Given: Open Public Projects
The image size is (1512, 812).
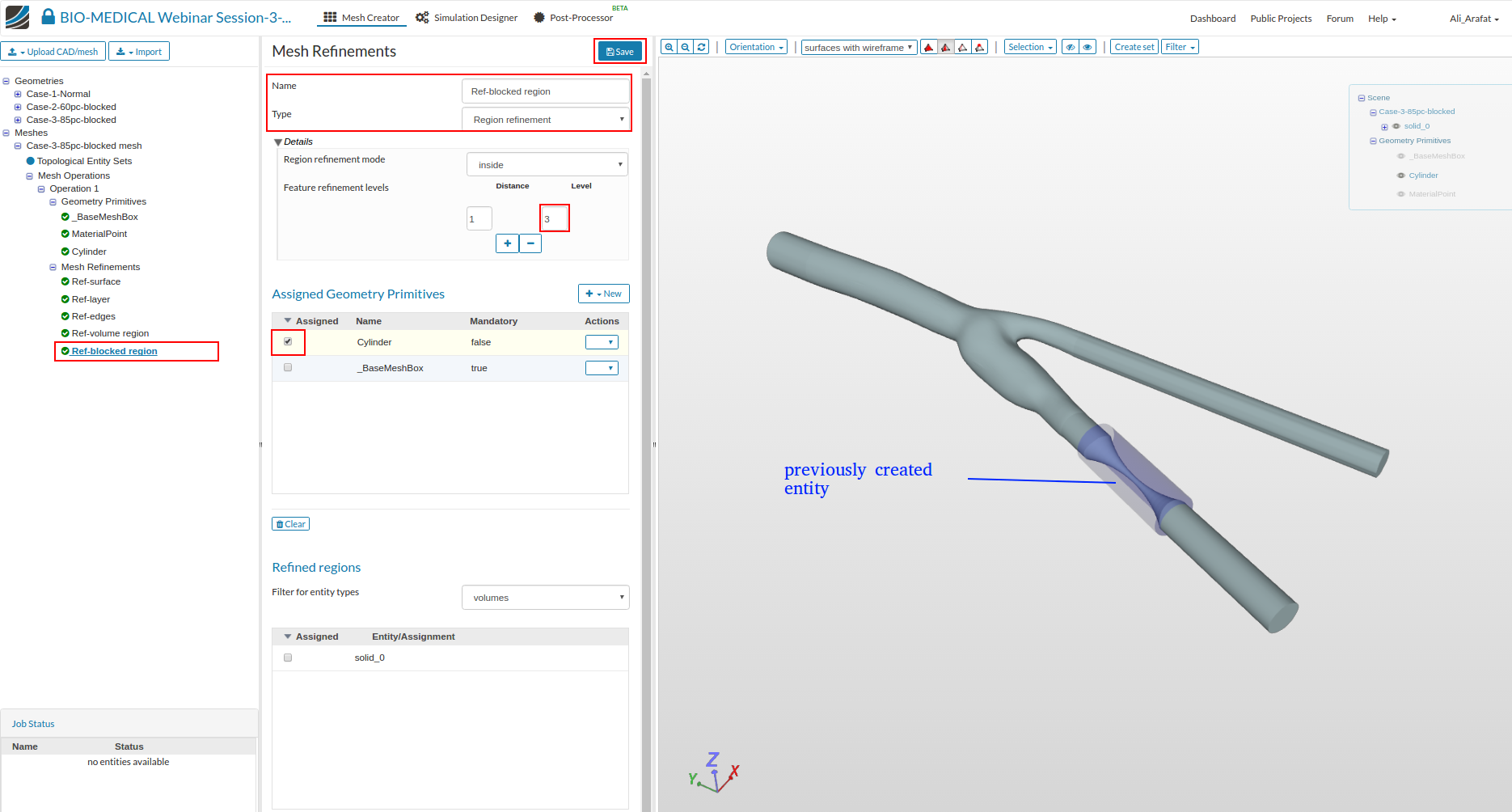Looking at the screenshot, I should 1281,19.
